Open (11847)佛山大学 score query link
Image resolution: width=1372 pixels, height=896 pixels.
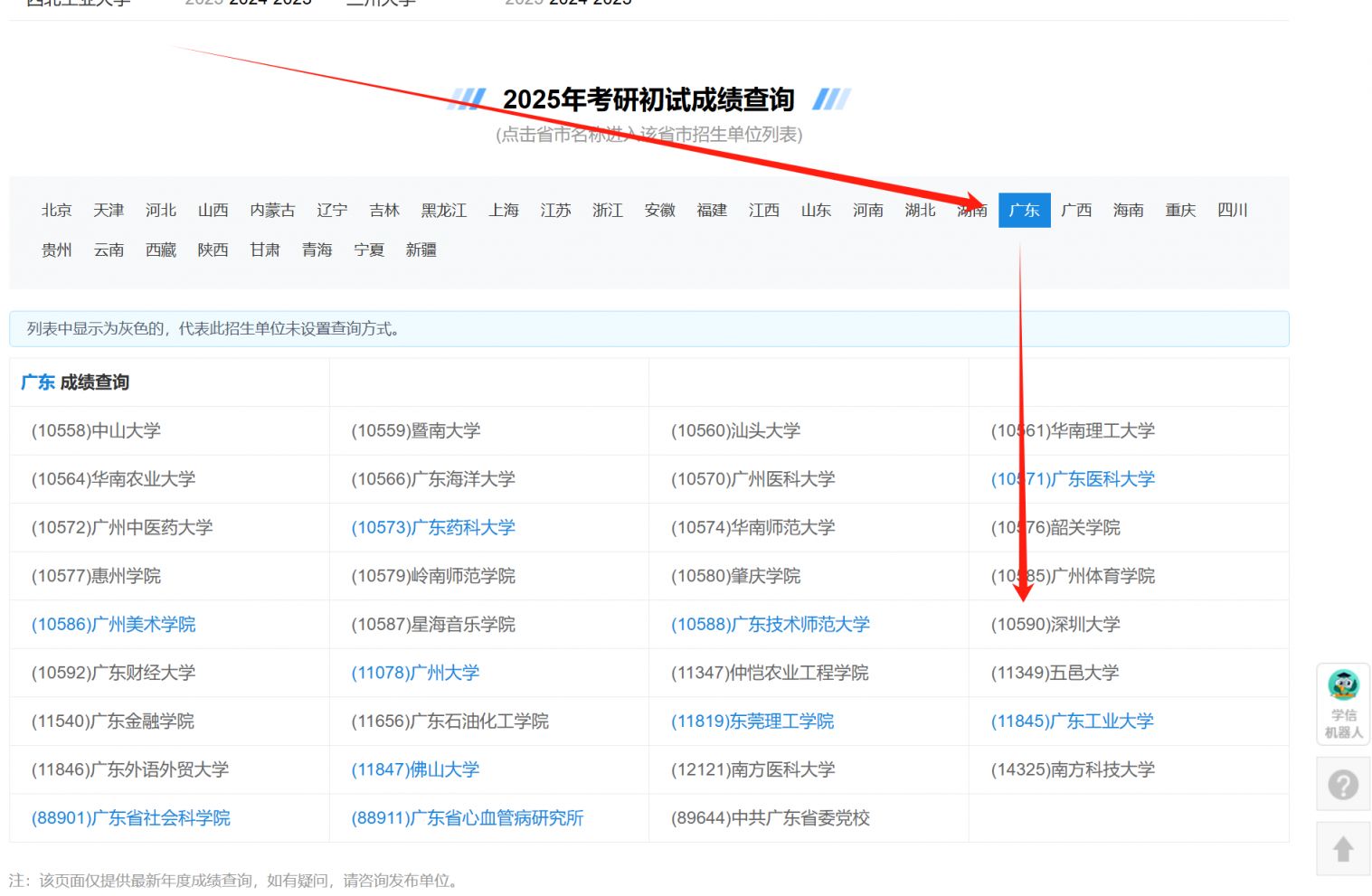click(416, 769)
